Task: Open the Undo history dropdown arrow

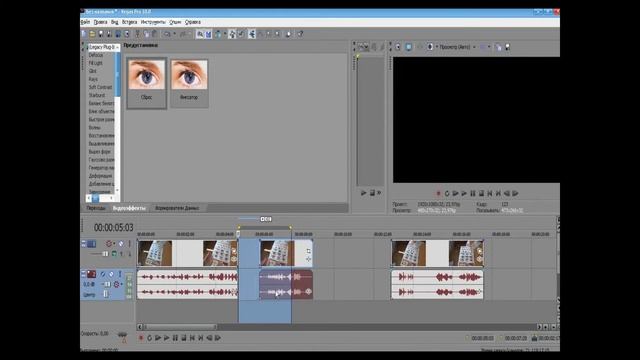Action: [x=174, y=34]
